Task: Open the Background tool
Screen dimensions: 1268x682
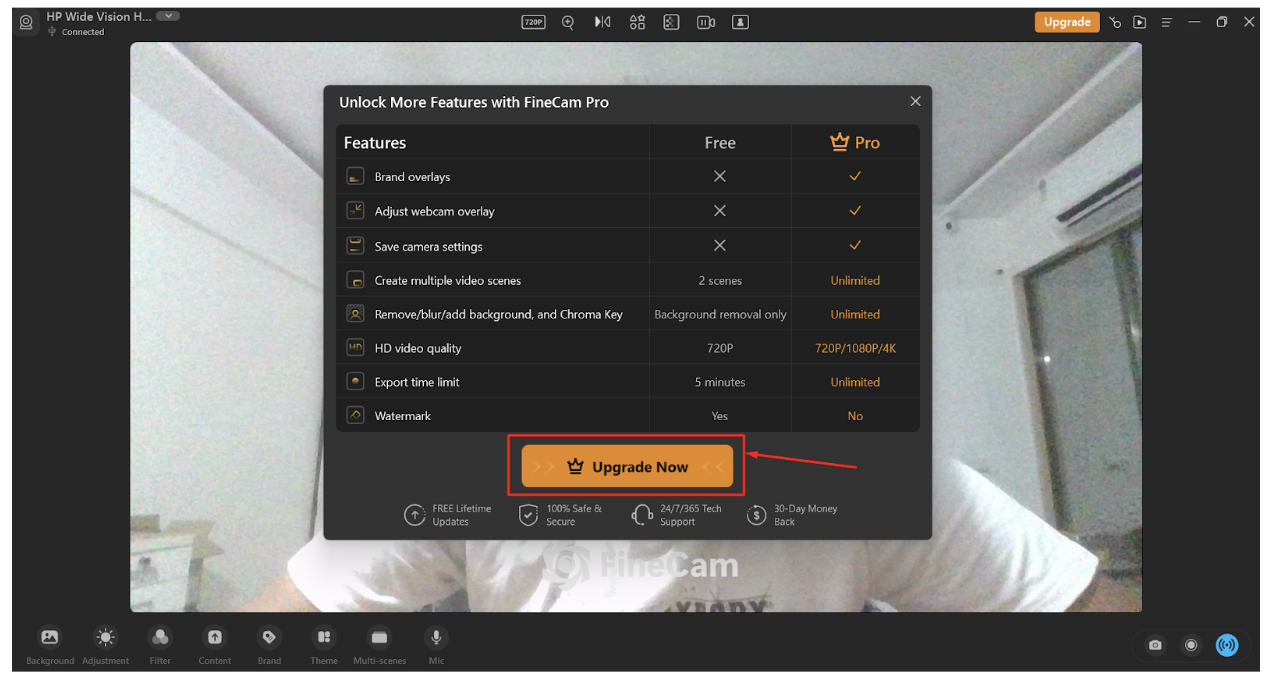Action: (50, 645)
